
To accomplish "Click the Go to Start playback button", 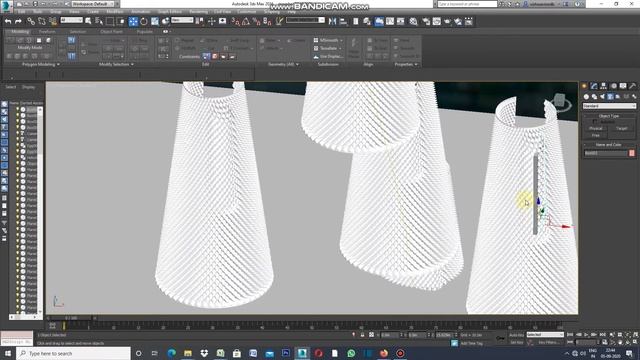I will point(570,335).
